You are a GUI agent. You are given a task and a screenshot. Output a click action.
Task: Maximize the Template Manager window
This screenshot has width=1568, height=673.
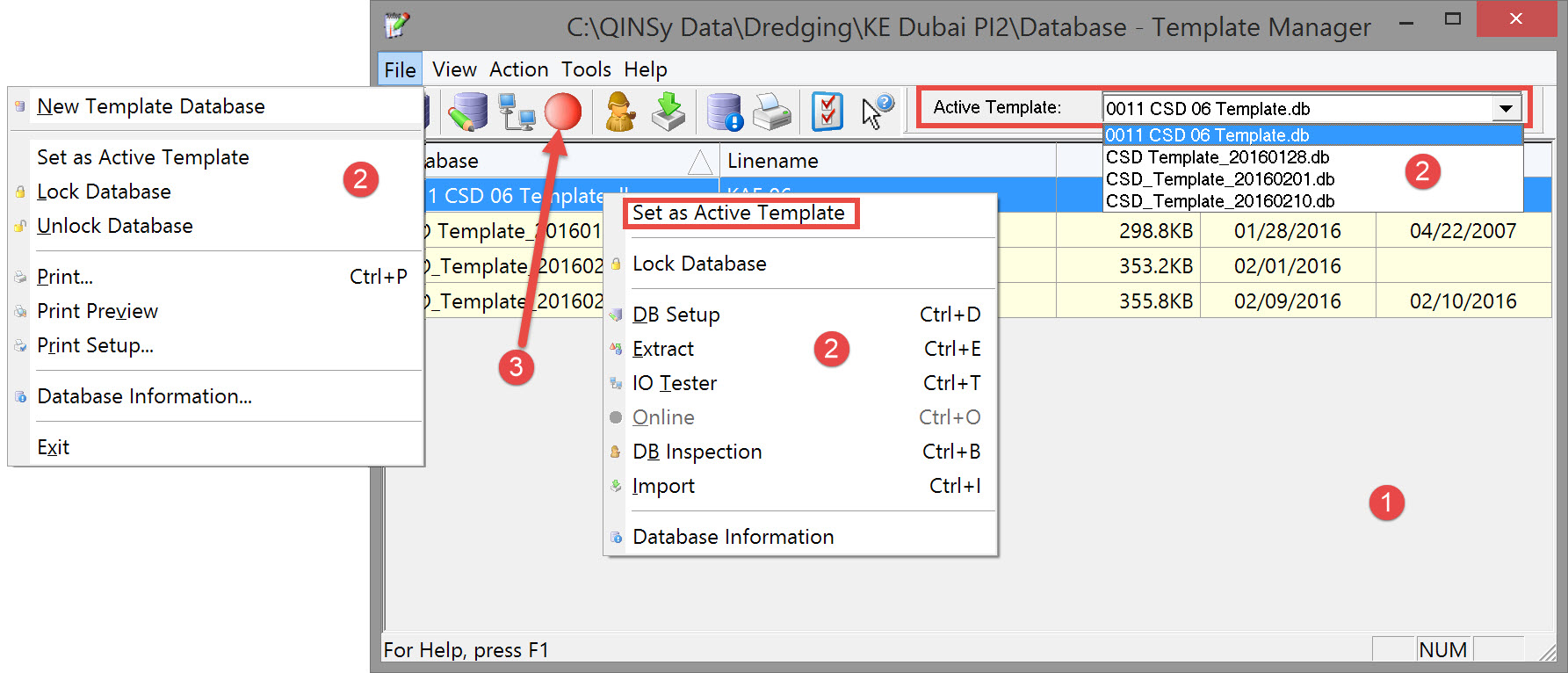(1453, 19)
